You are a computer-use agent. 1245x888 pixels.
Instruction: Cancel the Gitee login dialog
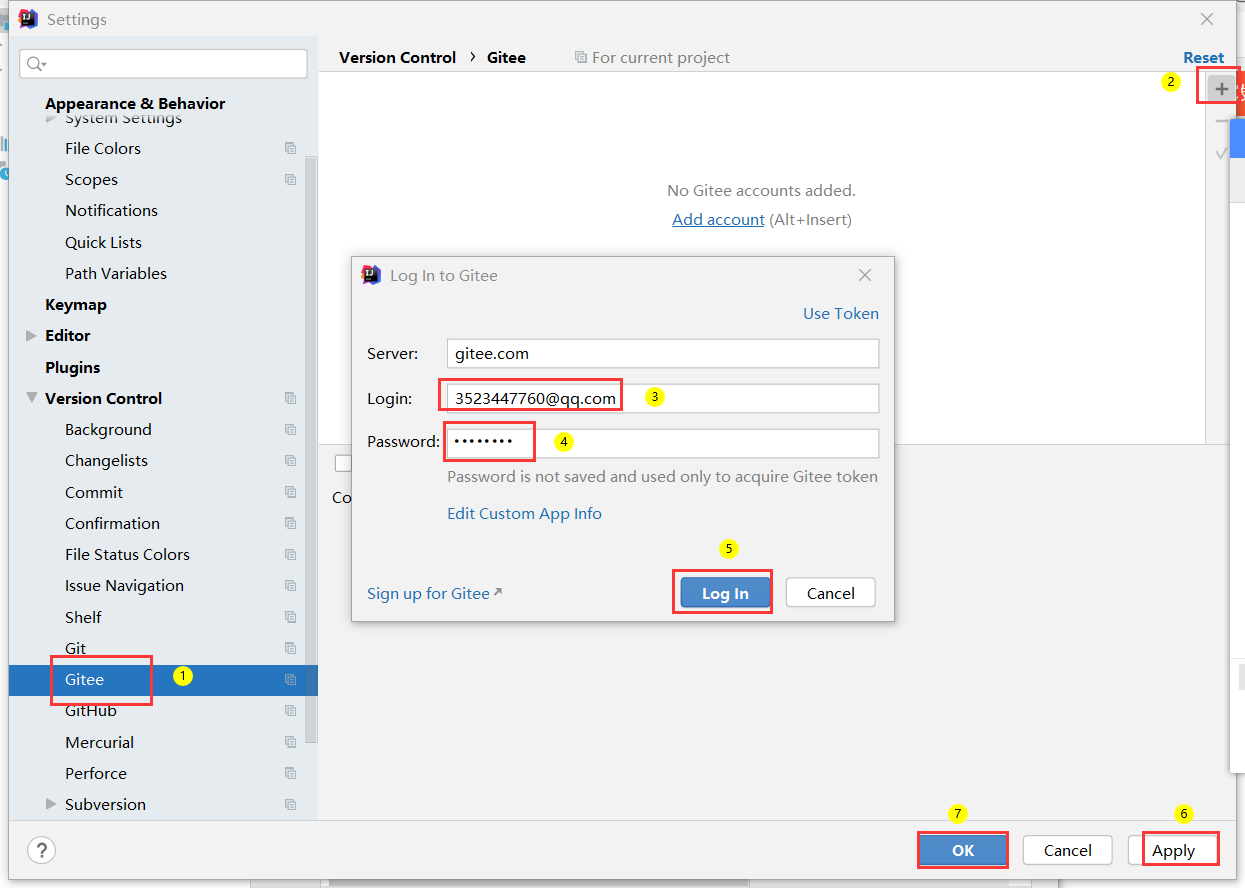(830, 593)
